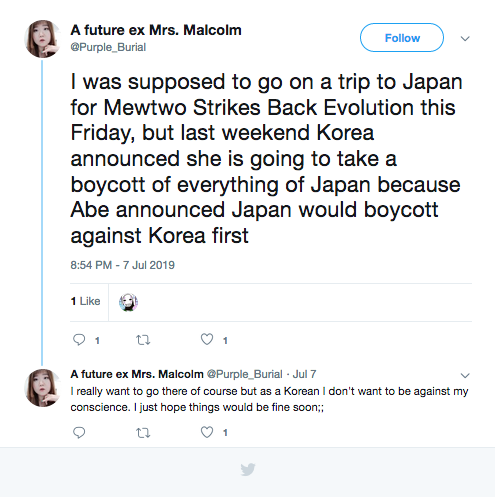Open avatar of user who liked tweet

[128, 302]
